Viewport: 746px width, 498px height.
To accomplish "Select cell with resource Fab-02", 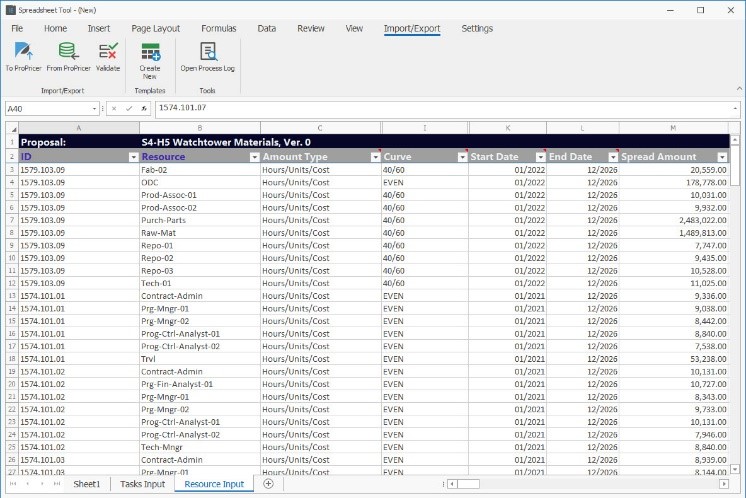I will (200, 170).
